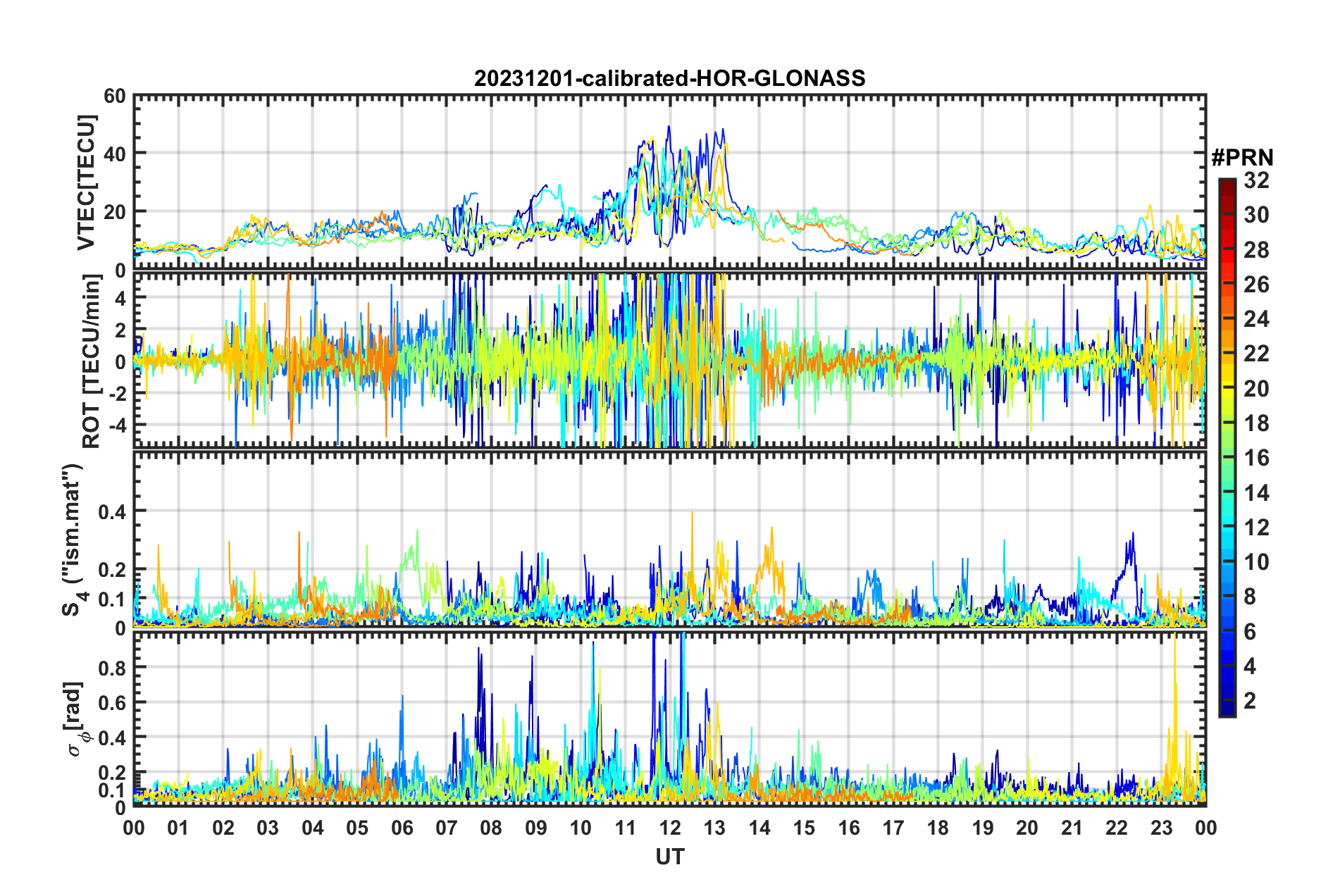Select the 20 label on the PRN colorbar
The height and width of the screenshot is (896, 1340).
pos(1256,389)
